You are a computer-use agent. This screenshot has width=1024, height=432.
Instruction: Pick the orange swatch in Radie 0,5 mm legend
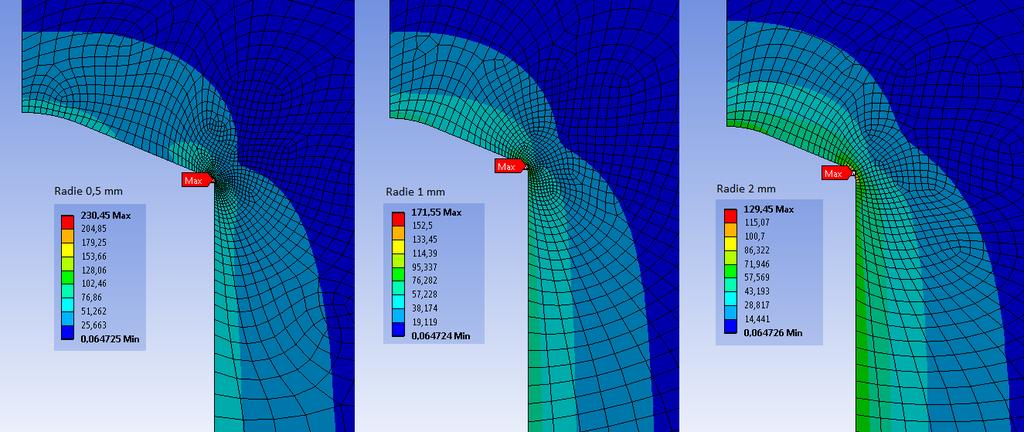tap(67, 236)
